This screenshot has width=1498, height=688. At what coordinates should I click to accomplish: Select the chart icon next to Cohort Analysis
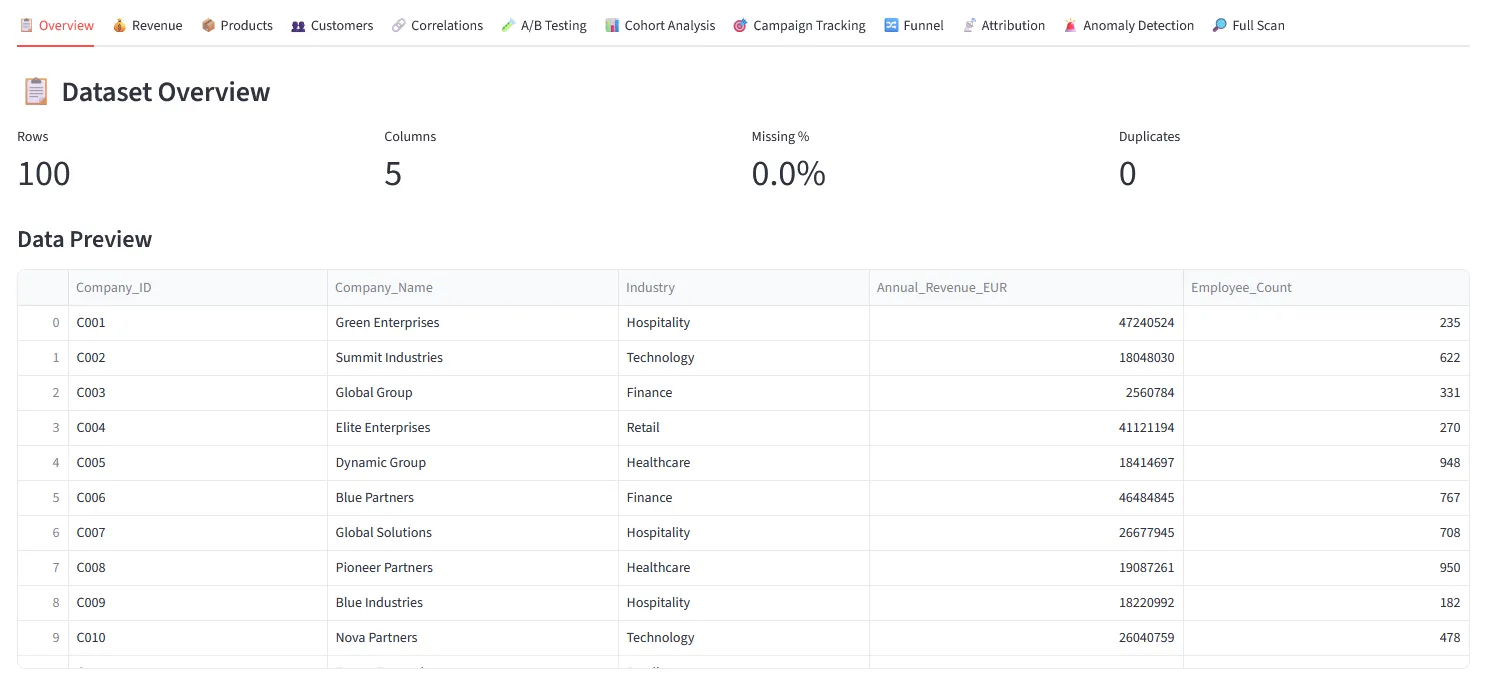(x=611, y=25)
